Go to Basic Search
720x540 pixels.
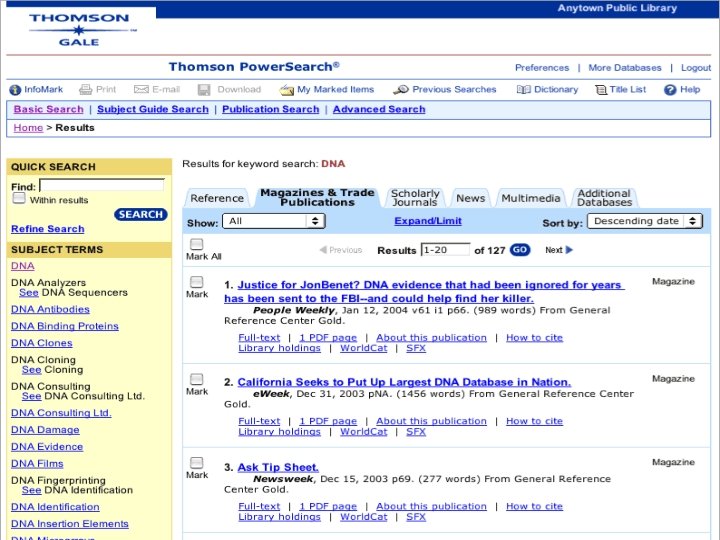click(x=49, y=109)
